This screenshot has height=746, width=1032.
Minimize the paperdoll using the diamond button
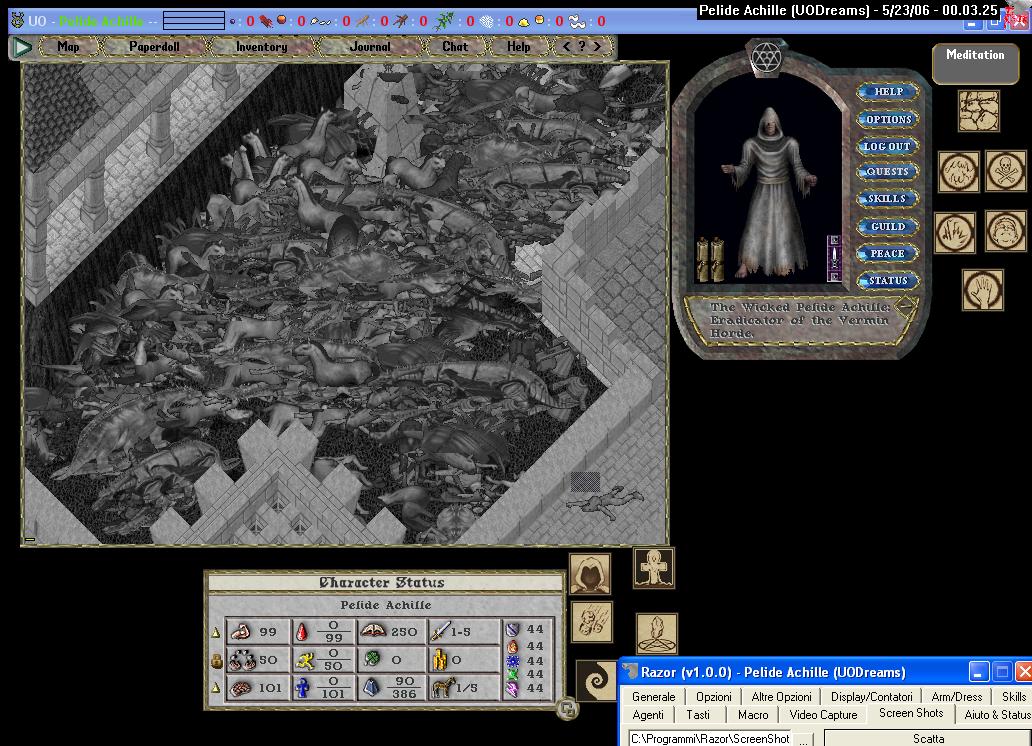click(x=906, y=306)
